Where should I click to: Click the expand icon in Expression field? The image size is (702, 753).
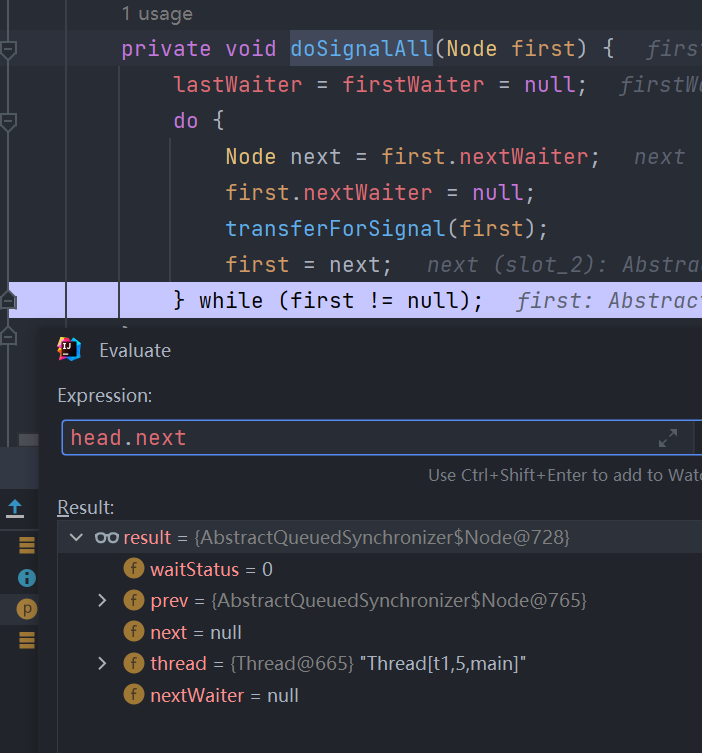[668, 438]
